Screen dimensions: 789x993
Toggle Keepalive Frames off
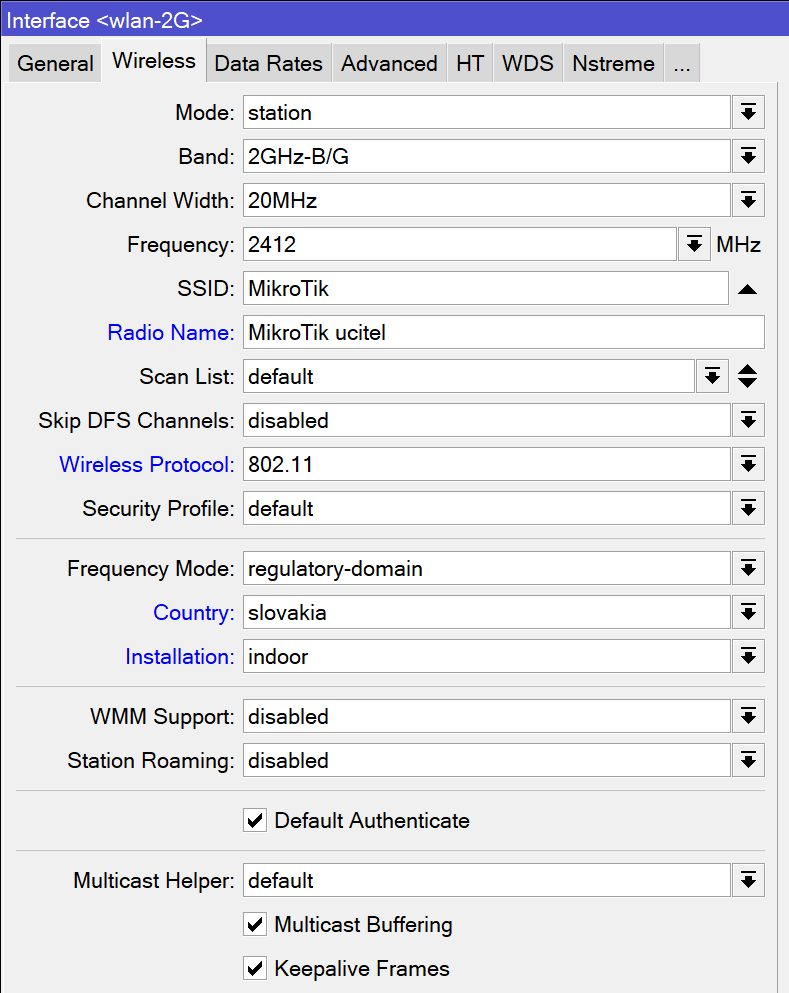255,968
